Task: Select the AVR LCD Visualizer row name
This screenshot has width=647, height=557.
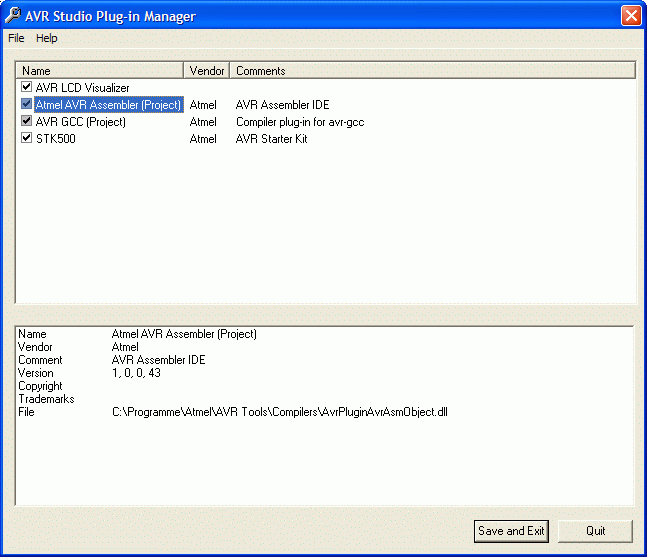Action: [83, 88]
